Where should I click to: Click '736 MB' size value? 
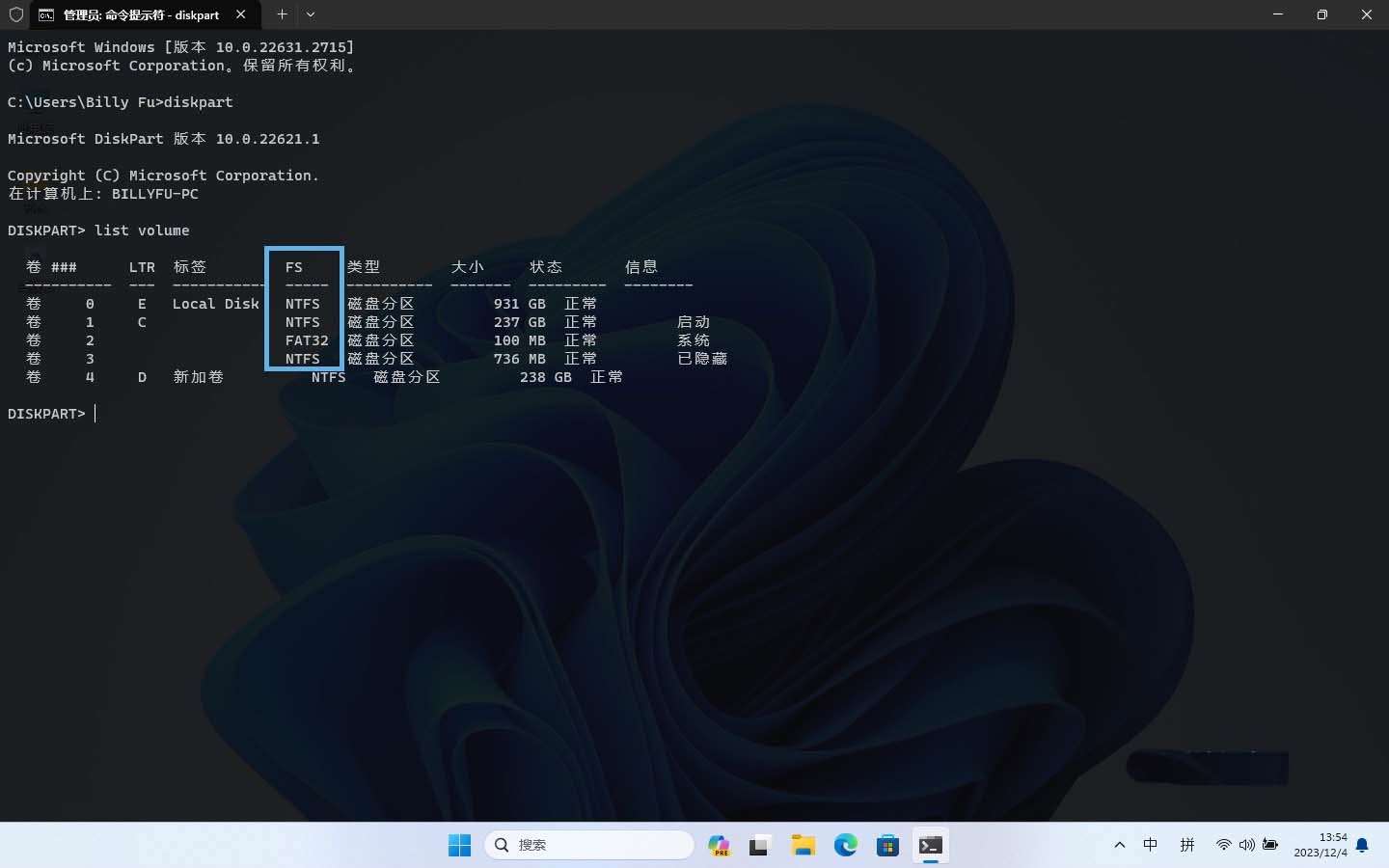(x=519, y=359)
